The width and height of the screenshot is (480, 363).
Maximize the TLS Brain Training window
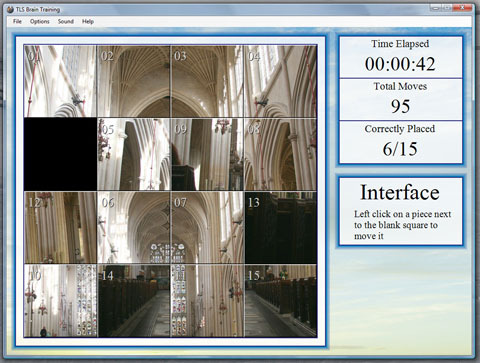coord(447,7)
